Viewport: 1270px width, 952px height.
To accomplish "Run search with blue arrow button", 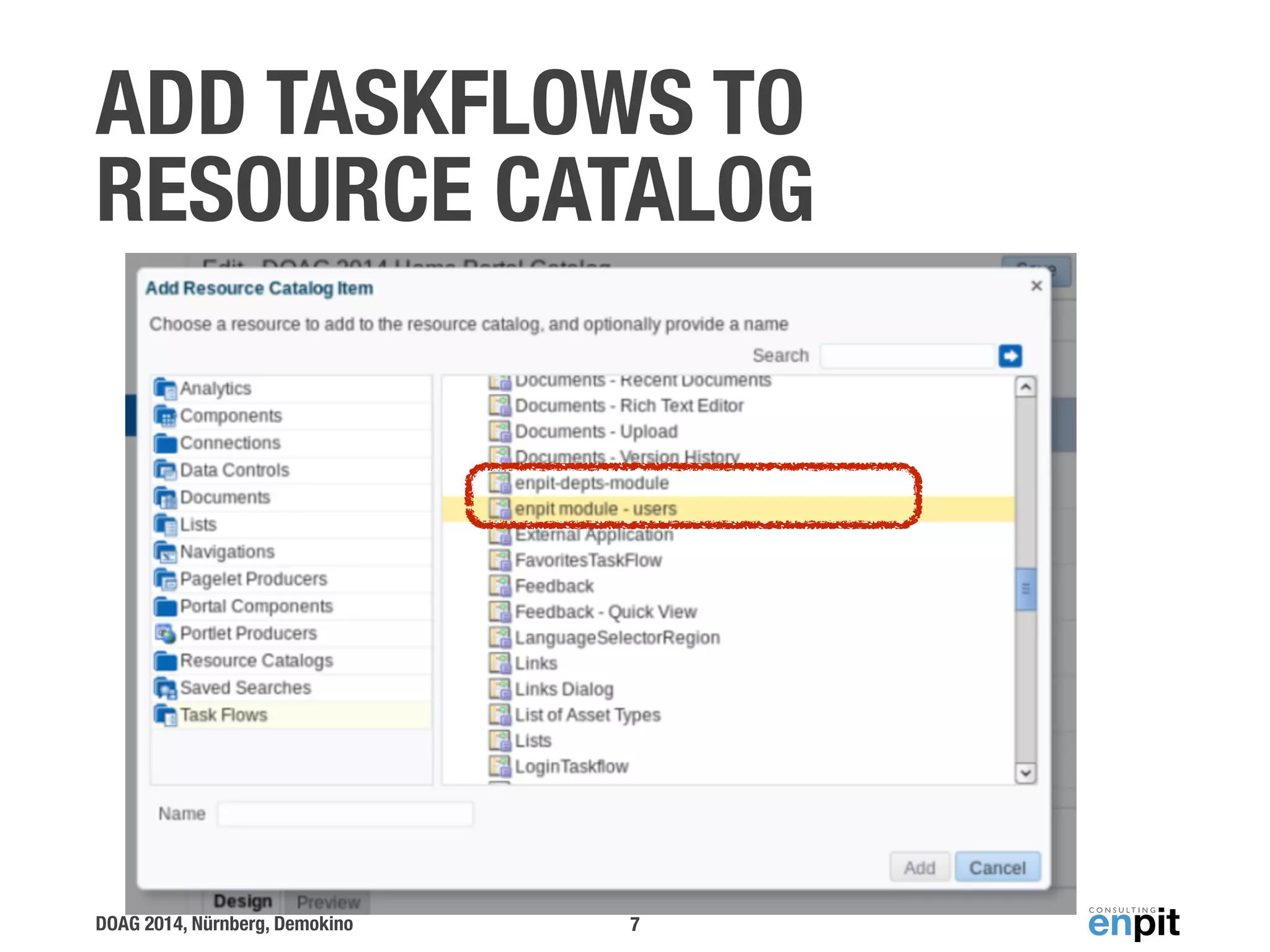I will coord(1010,356).
